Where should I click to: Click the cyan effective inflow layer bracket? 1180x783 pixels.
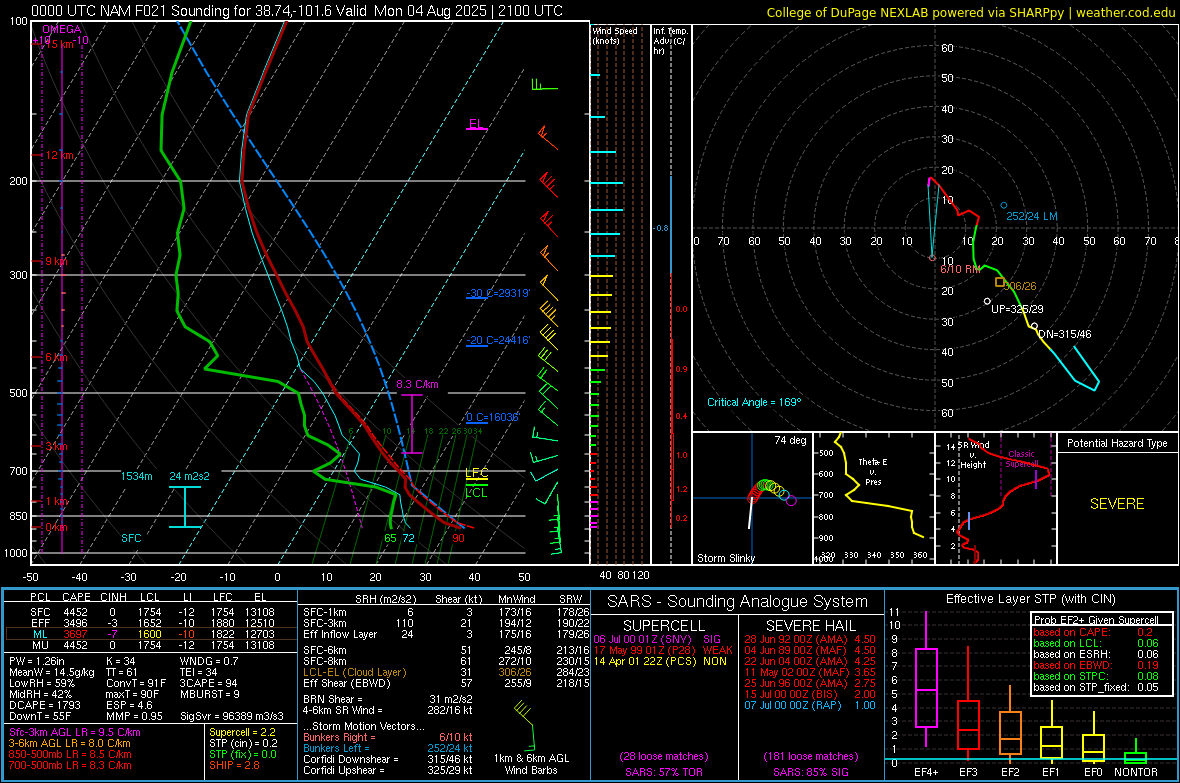[x=184, y=507]
